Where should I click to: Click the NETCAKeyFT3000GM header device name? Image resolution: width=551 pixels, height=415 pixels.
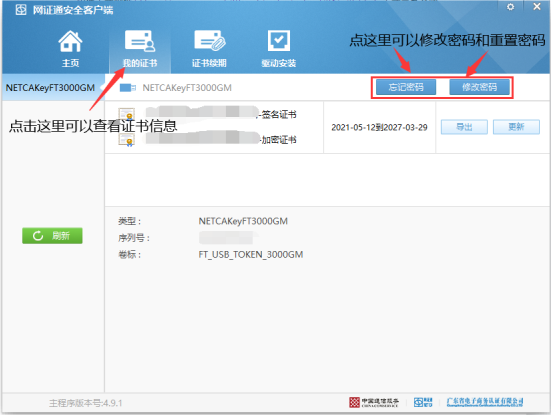pyautogui.click(x=187, y=88)
